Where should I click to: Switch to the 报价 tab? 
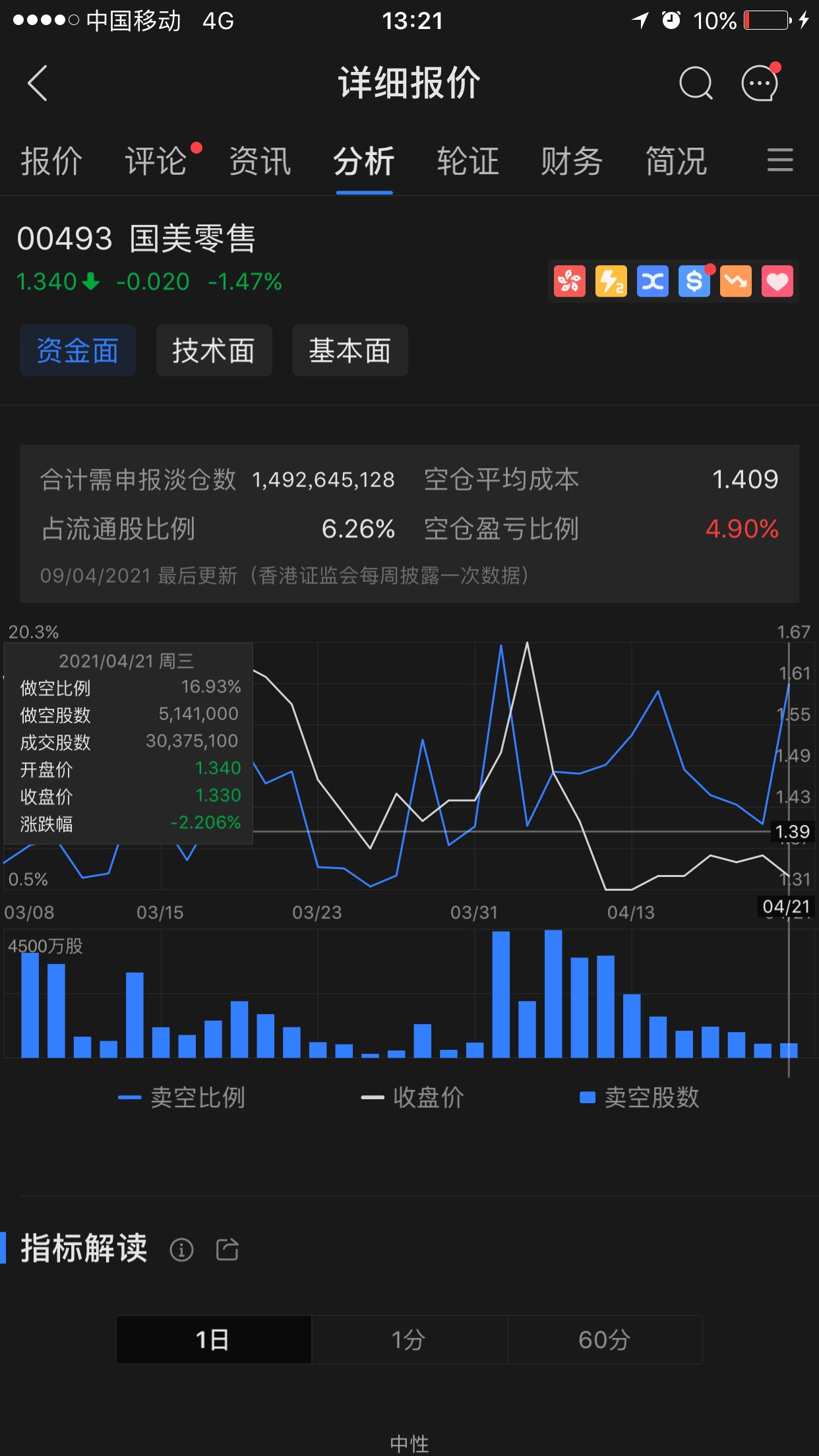[x=51, y=161]
